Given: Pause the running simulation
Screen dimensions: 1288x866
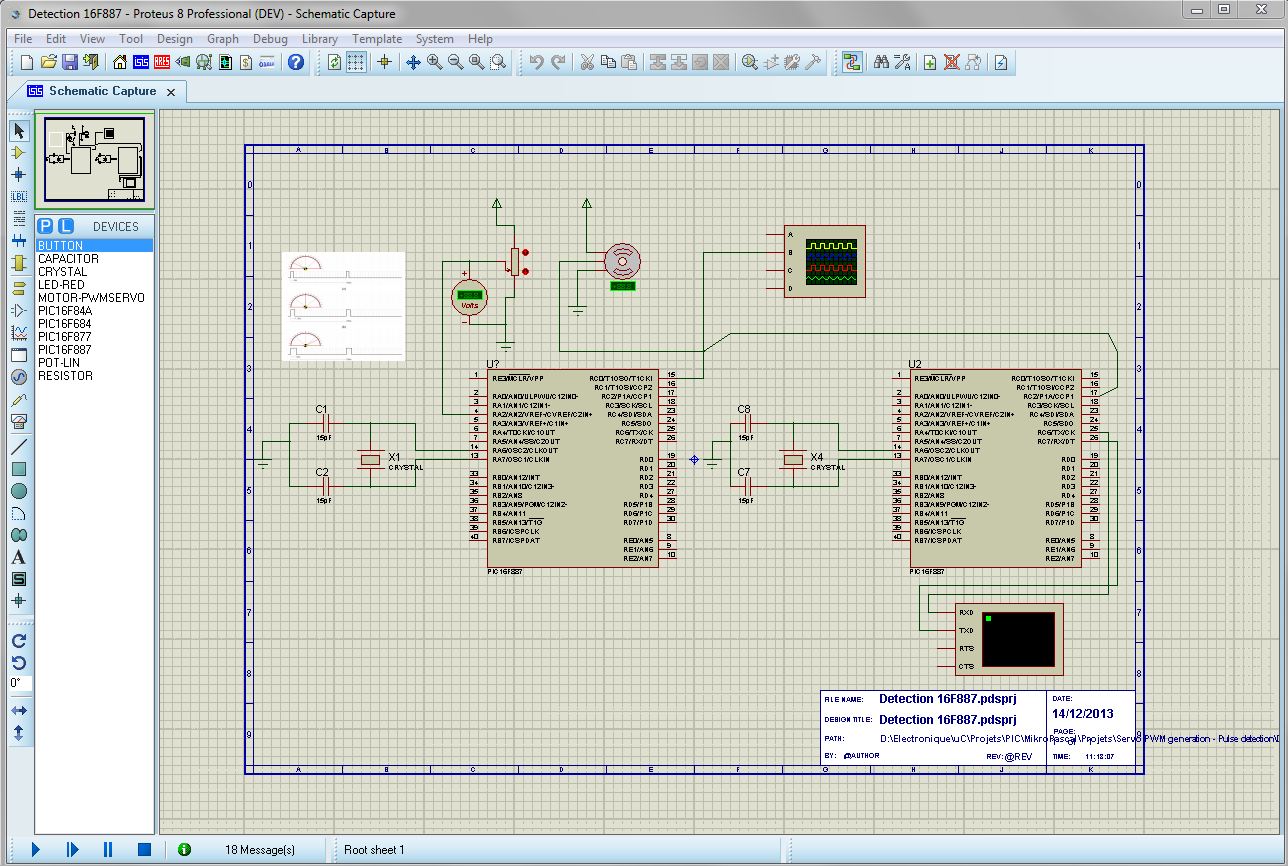Looking at the screenshot, I should (x=108, y=849).
